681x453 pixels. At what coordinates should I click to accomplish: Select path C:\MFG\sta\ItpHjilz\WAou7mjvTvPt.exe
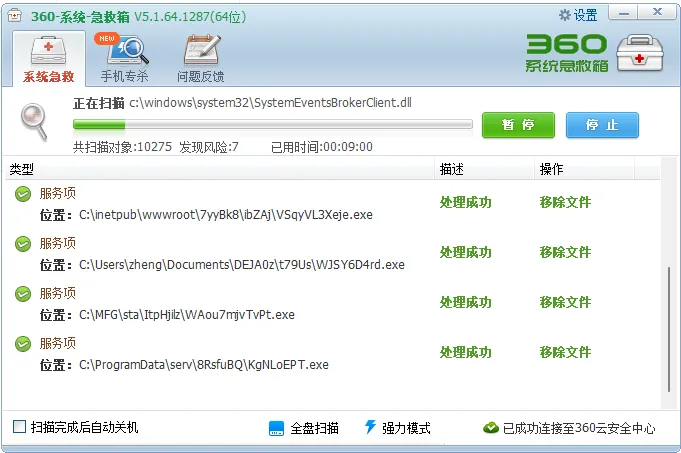click(x=187, y=314)
